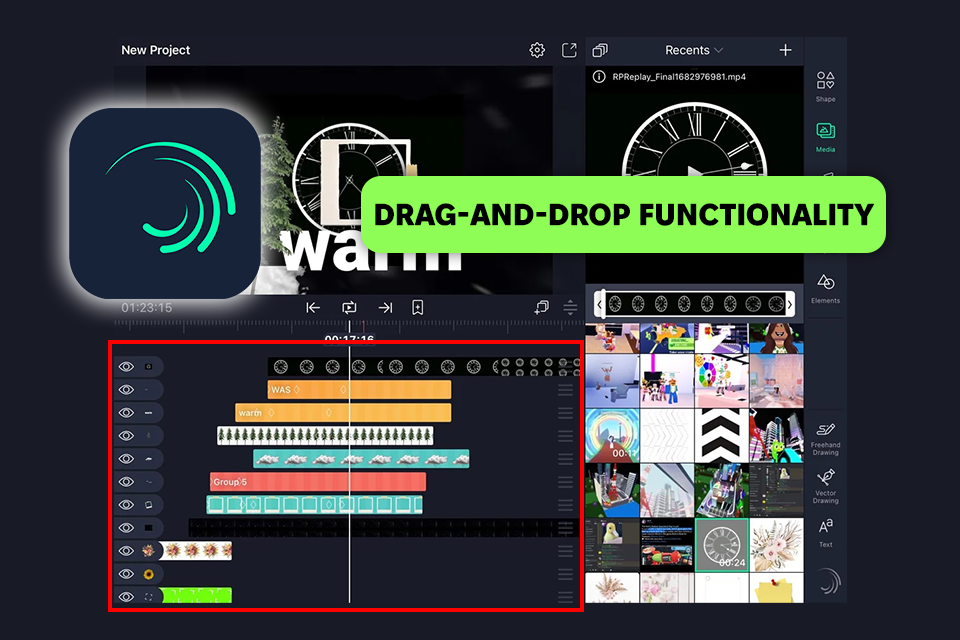Click the multi-select media icon beside Recents

pyautogui.click(x=600, y=50)
